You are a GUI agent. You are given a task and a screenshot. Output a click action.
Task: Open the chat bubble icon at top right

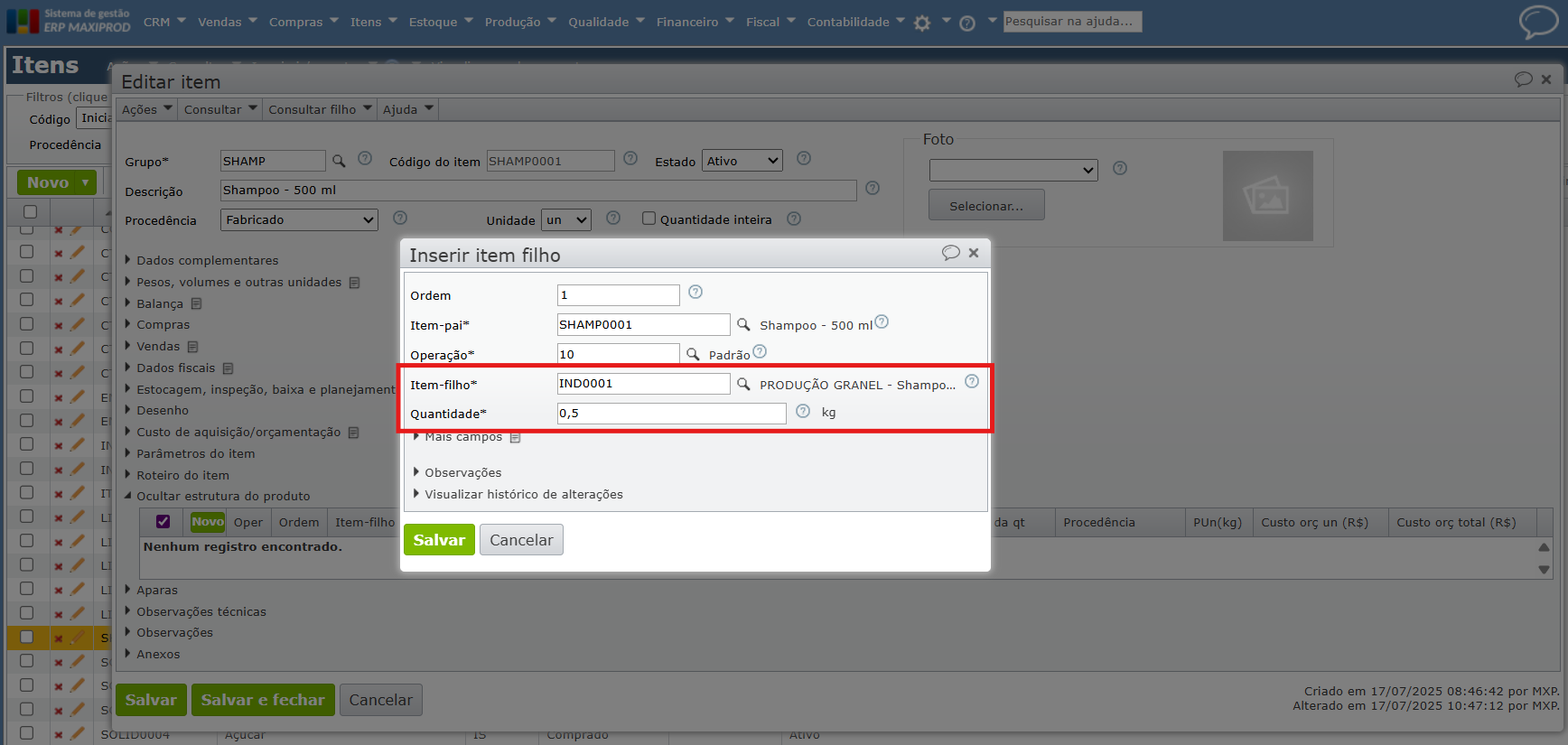tap(1538, 22)
